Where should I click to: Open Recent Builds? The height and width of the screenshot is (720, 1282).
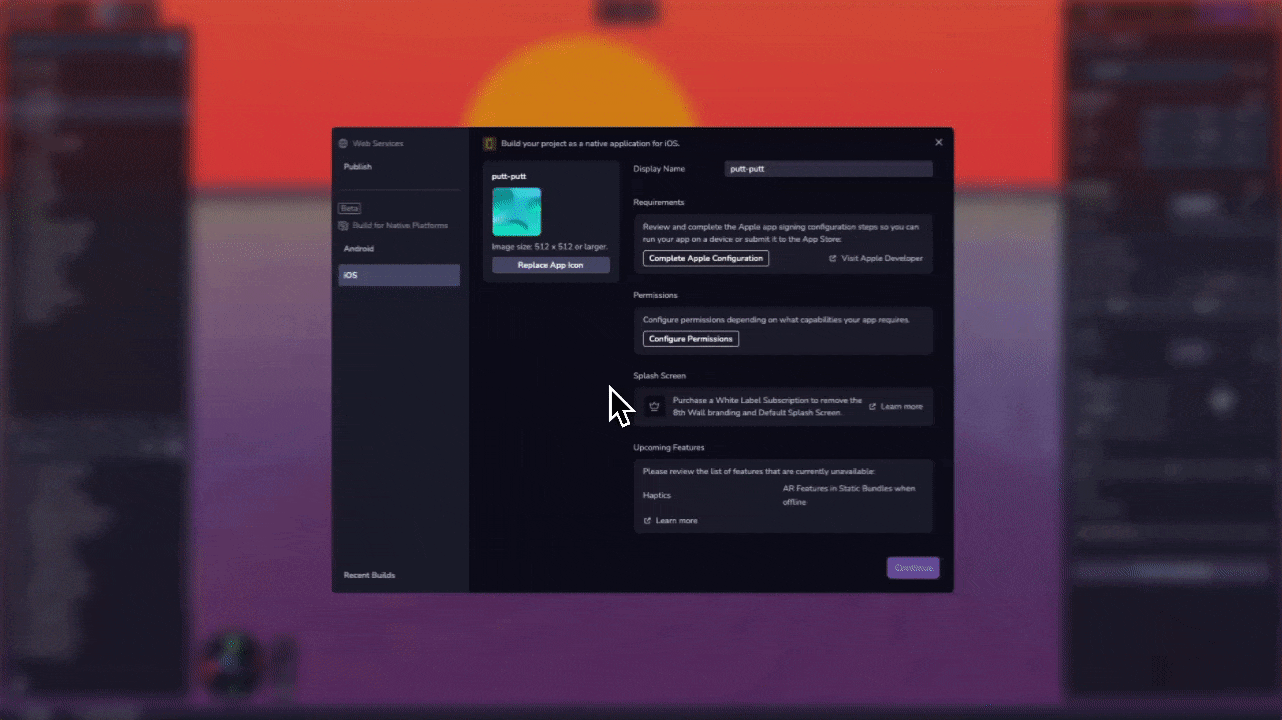tap(368, 574)
